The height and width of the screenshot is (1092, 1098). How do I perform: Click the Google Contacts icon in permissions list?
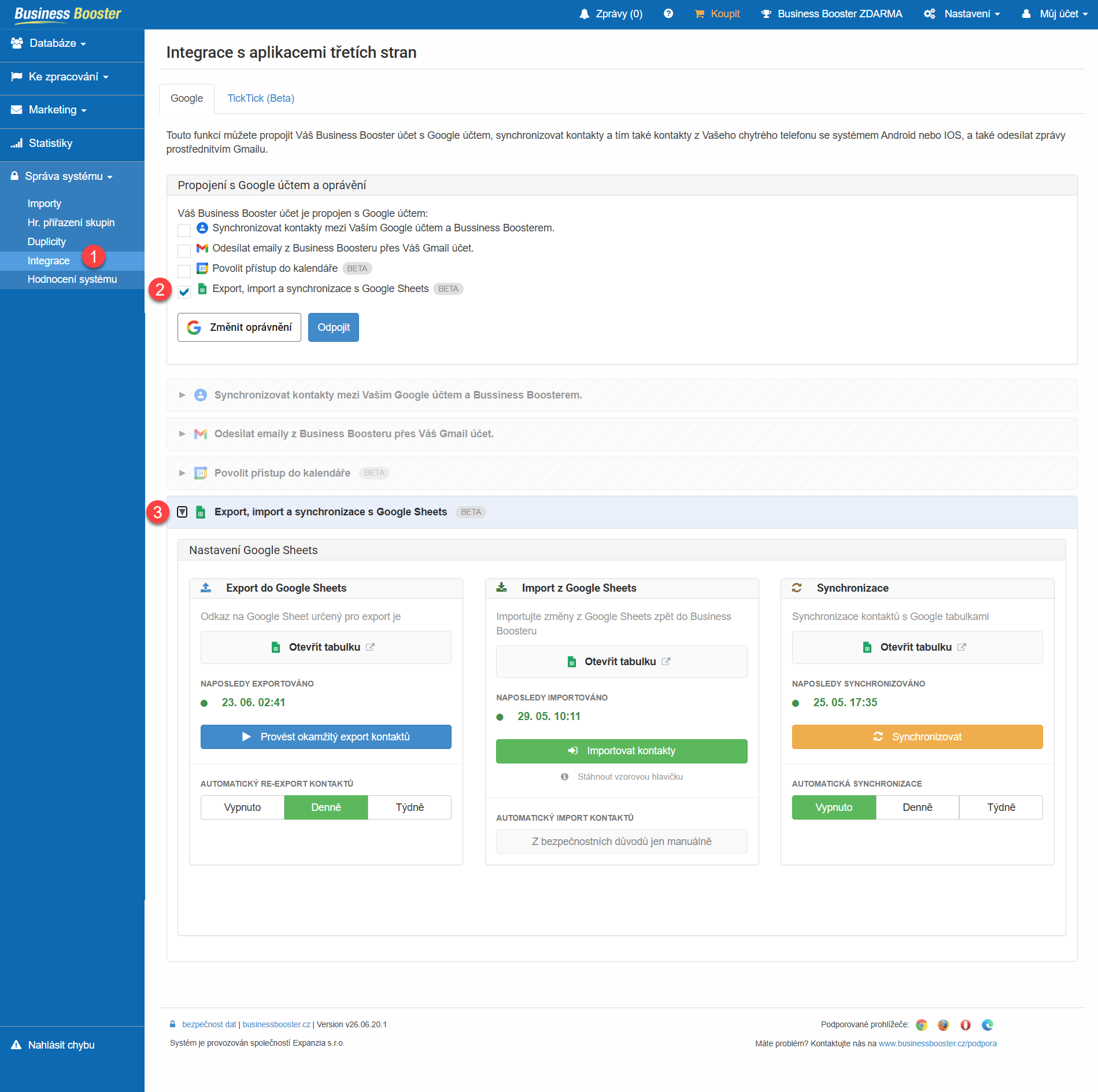[202, 228]
